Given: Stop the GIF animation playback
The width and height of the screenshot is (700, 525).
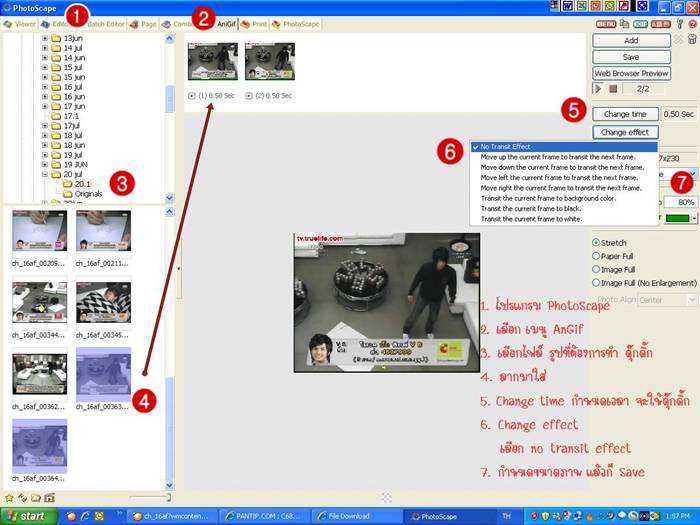Looking at the screenshot, I should pos(613,89).
